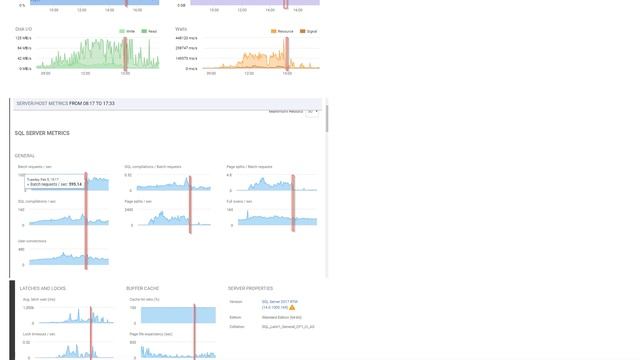The height and width of the screenshot is (360, 640).
Task: Click the Server/Host Metrics section header
Action: point(167,104)
